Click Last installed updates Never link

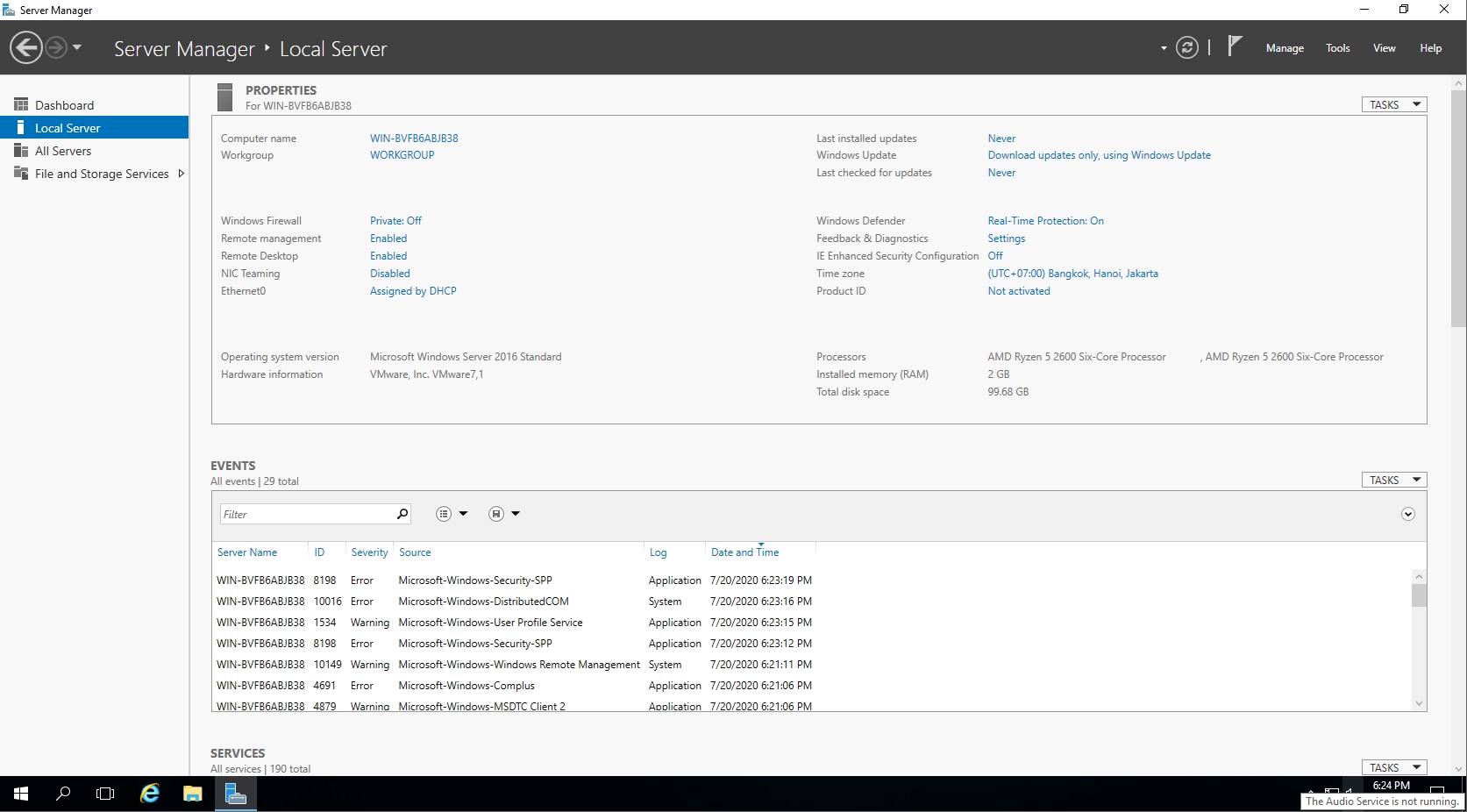[1001, 139]
